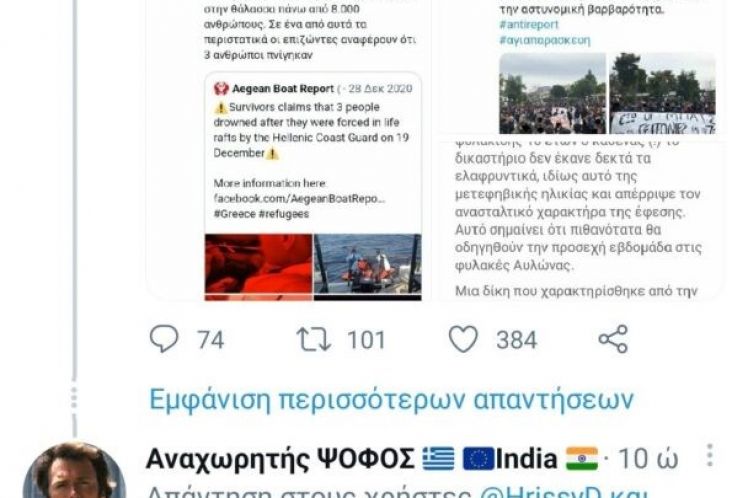Like the tweet with the heart icon
The image size is (748, 498).
point(463,339)
